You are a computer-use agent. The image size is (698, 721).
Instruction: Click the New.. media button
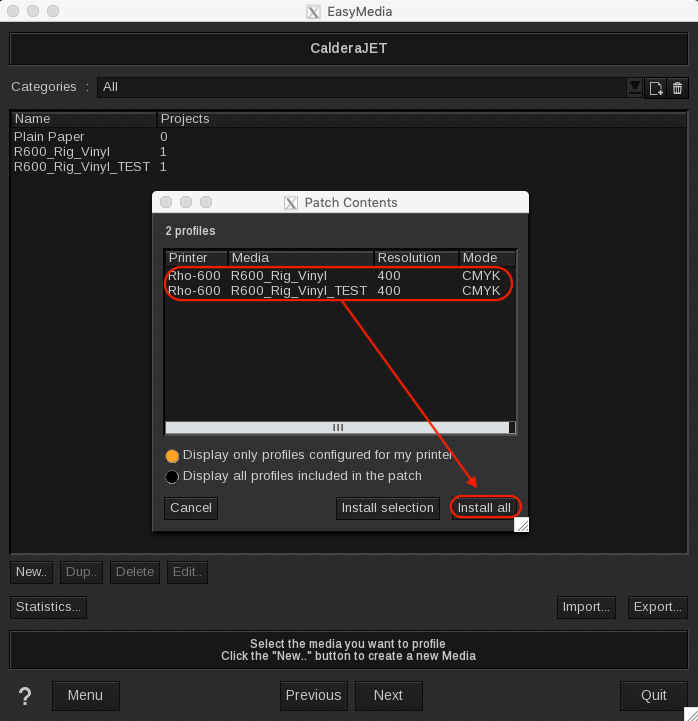[x=31, y=572]
